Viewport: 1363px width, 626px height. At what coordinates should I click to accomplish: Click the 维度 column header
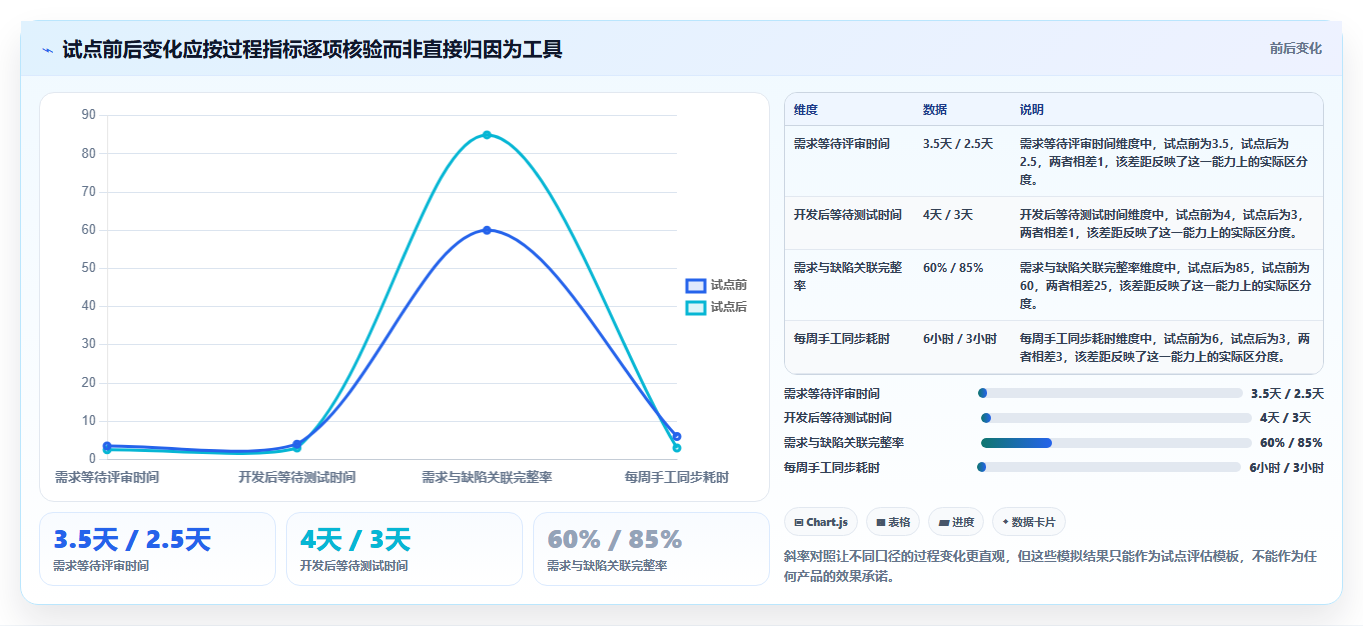[x=806, y=110]
